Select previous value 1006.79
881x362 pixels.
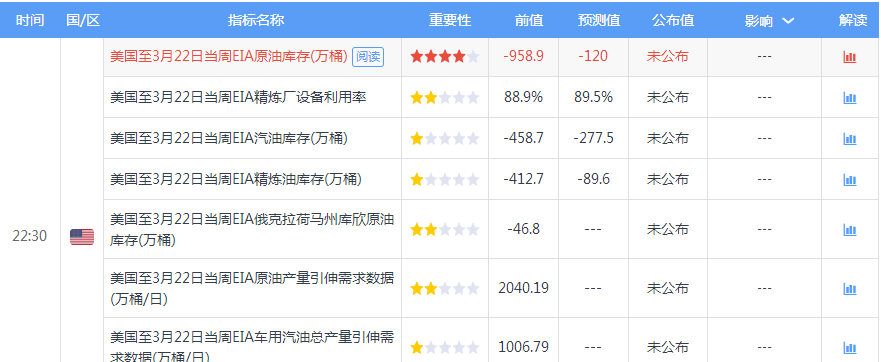(x=523, y=347)
